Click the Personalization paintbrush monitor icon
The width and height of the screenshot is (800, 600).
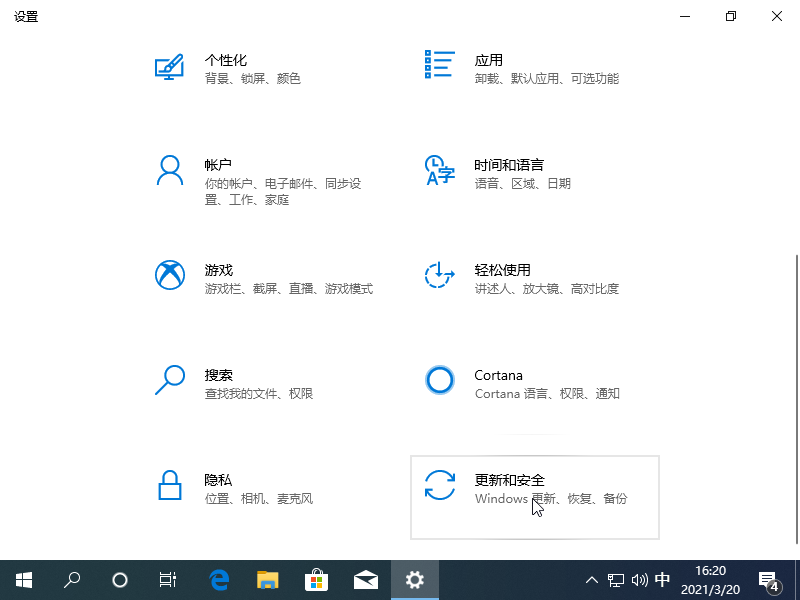click(x=169, y=66)
